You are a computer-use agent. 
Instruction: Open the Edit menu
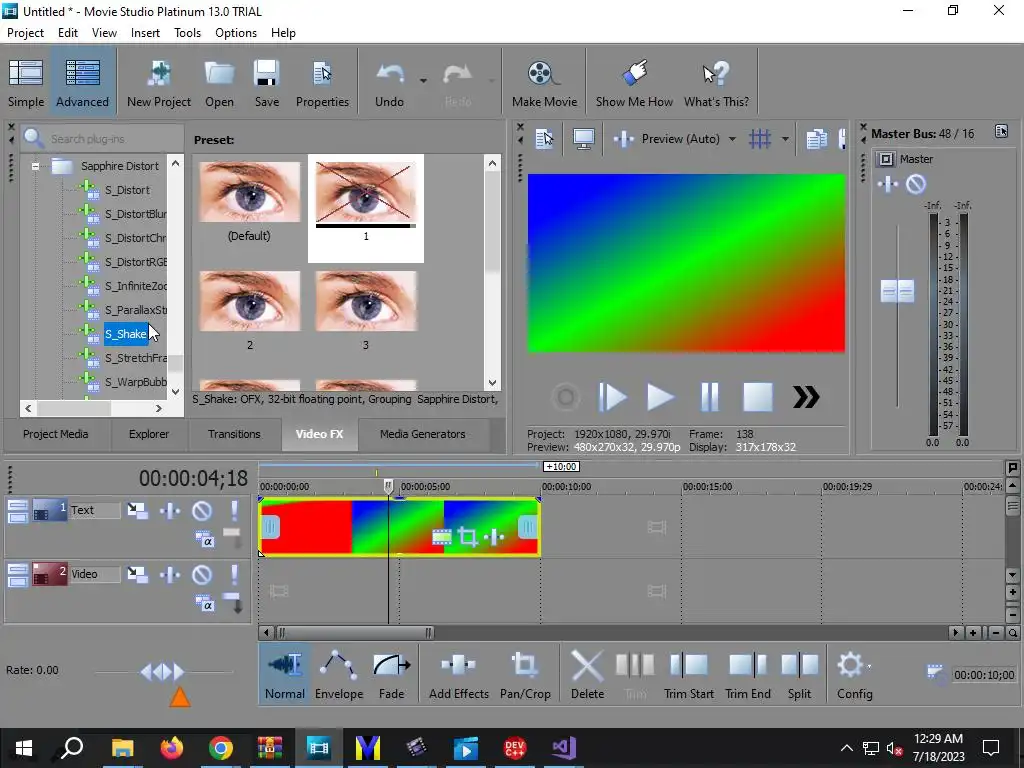pos(68,33)
